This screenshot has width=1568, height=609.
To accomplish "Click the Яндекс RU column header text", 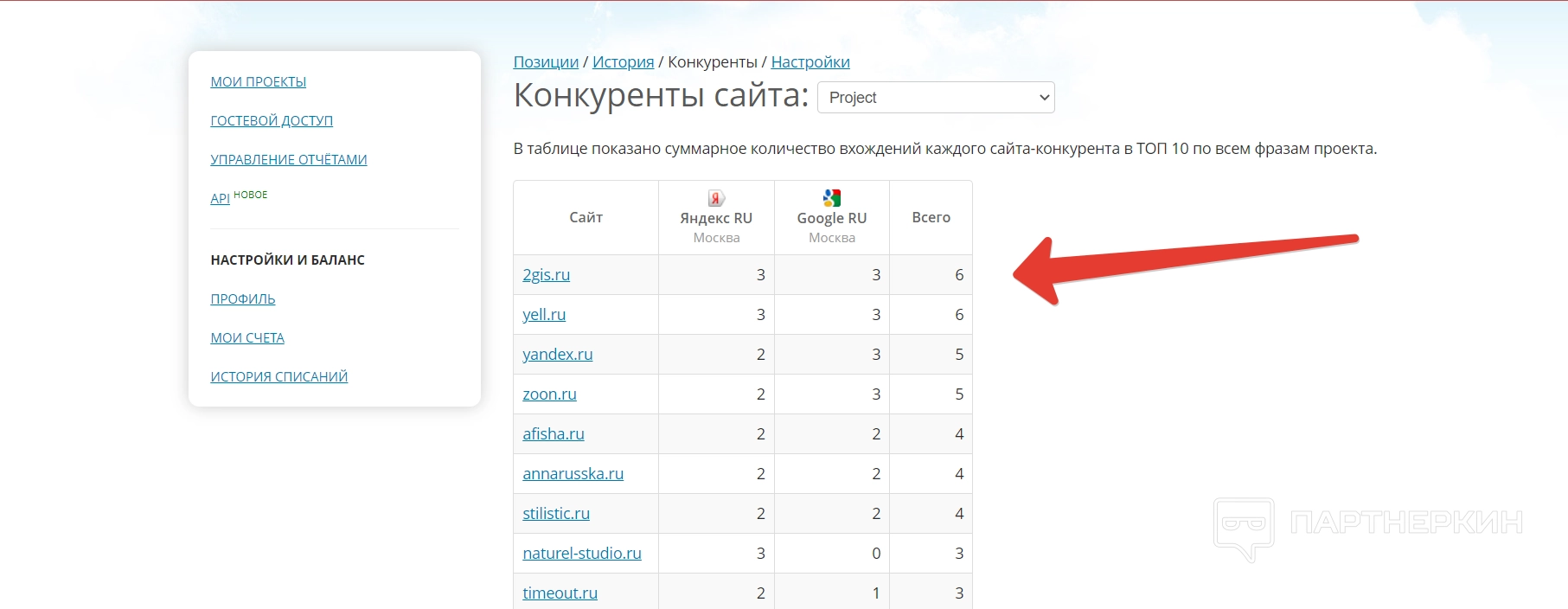I will coord(716,218).
